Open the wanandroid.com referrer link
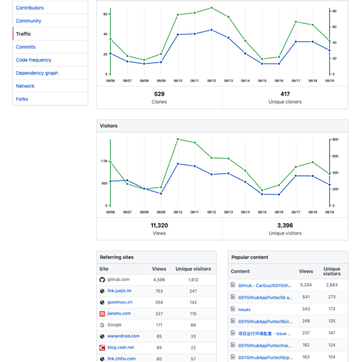This screenshot has height=362, width=362. 123,336
